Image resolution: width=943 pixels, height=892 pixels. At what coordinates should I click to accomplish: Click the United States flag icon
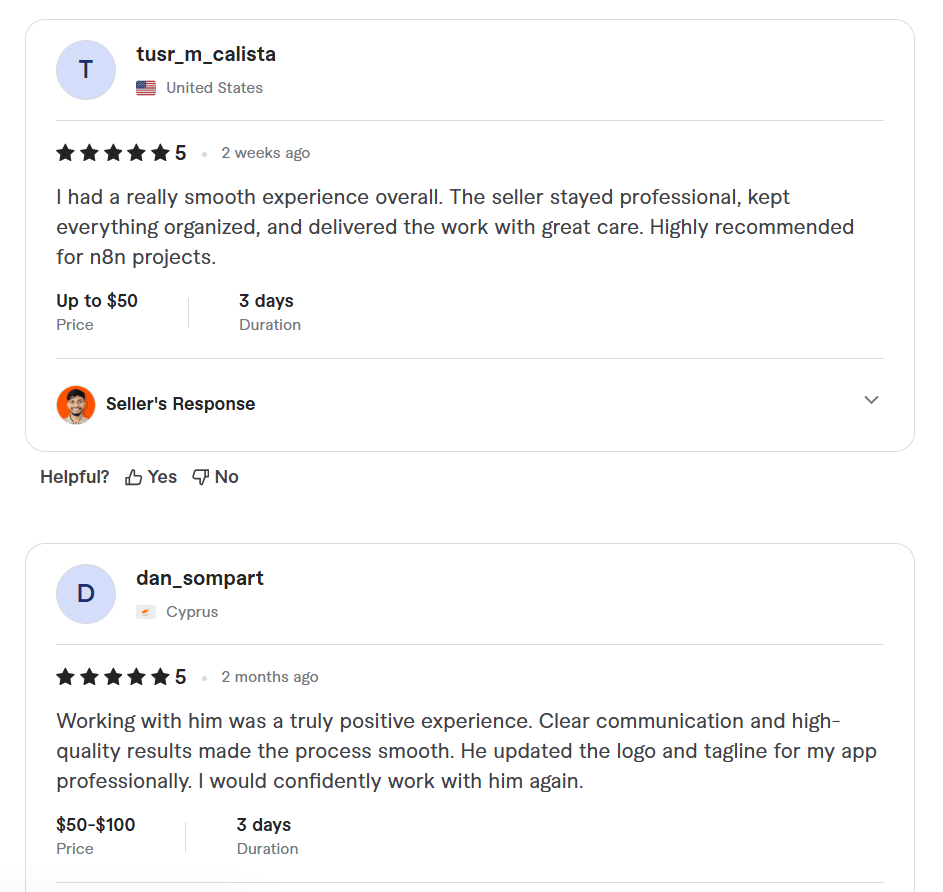tap(146, 88)
